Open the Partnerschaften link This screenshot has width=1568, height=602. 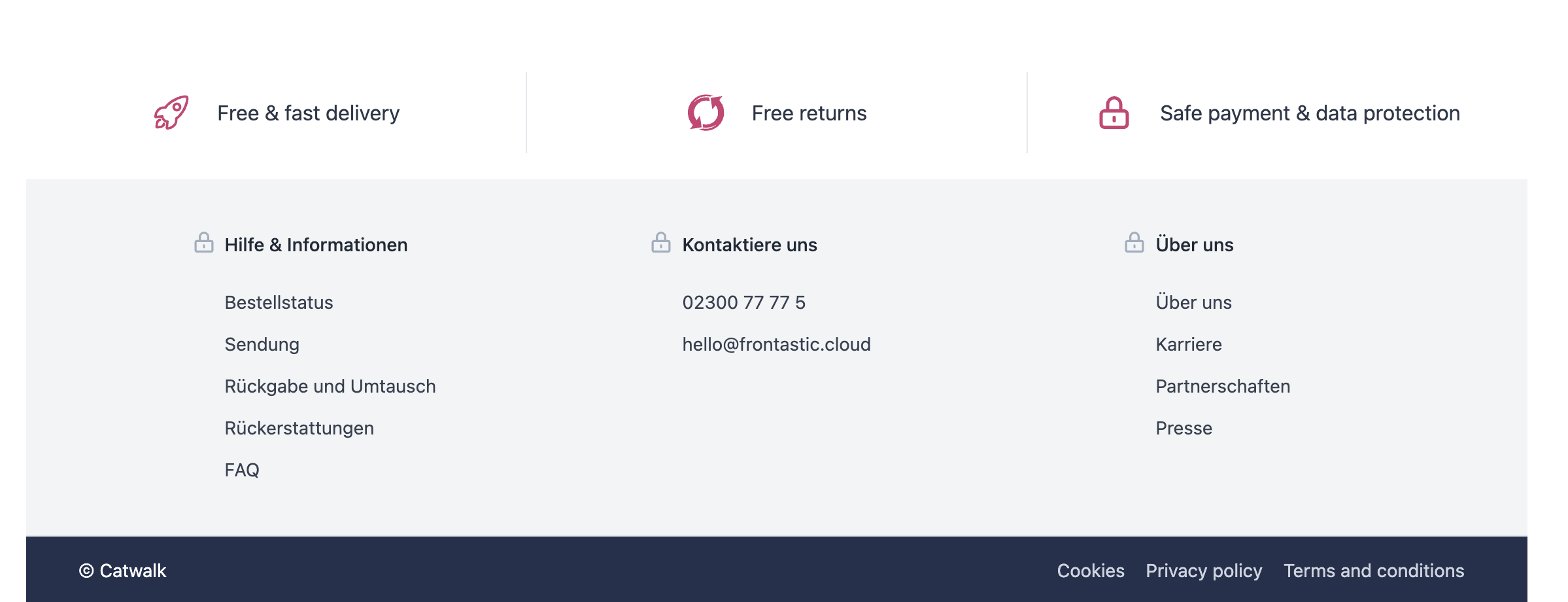pyautogui.click(x=1223, y=386)
